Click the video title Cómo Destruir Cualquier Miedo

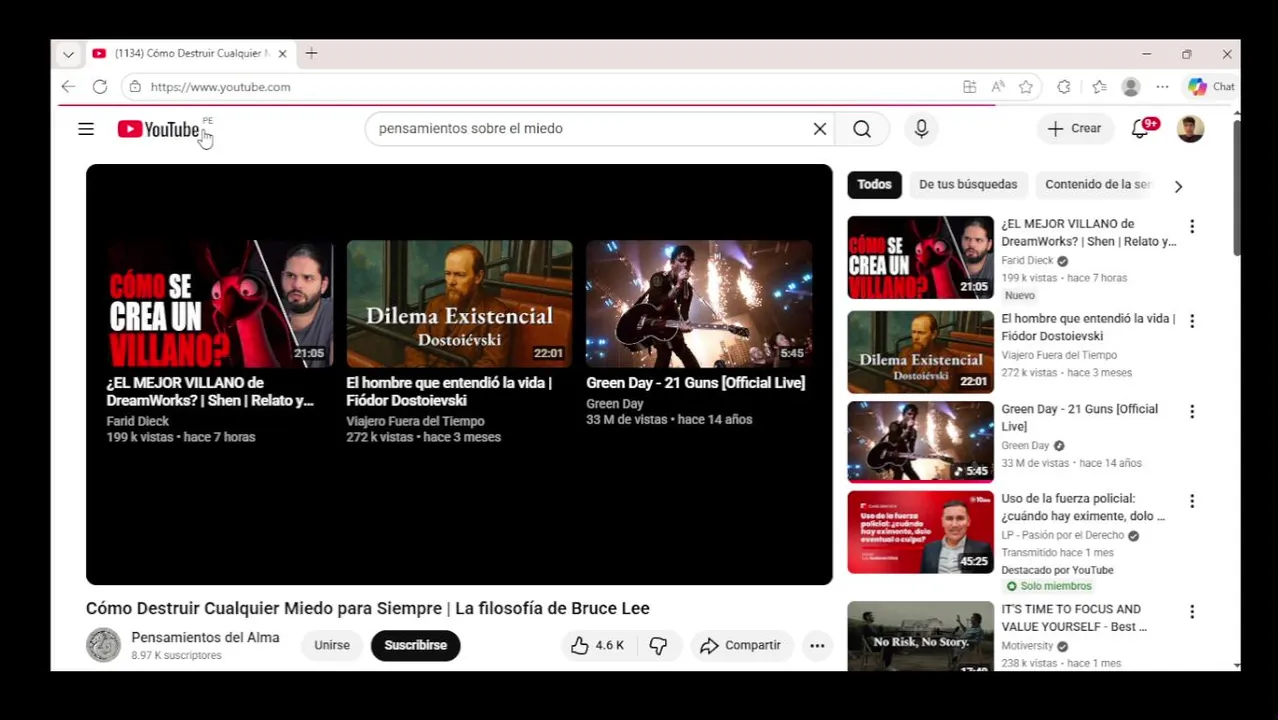[367, 608]
